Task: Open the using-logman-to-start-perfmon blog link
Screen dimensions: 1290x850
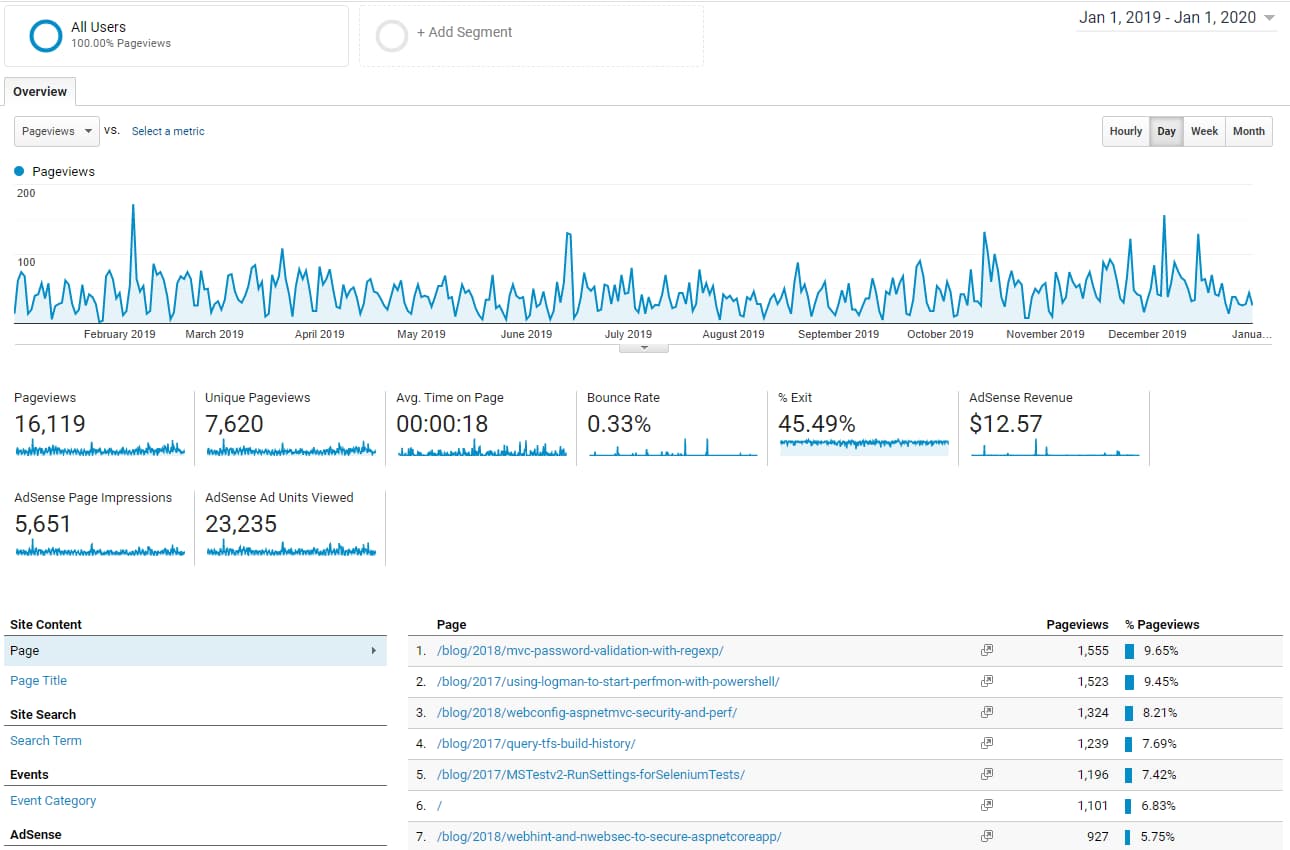Action: click(x=608, y=681)
